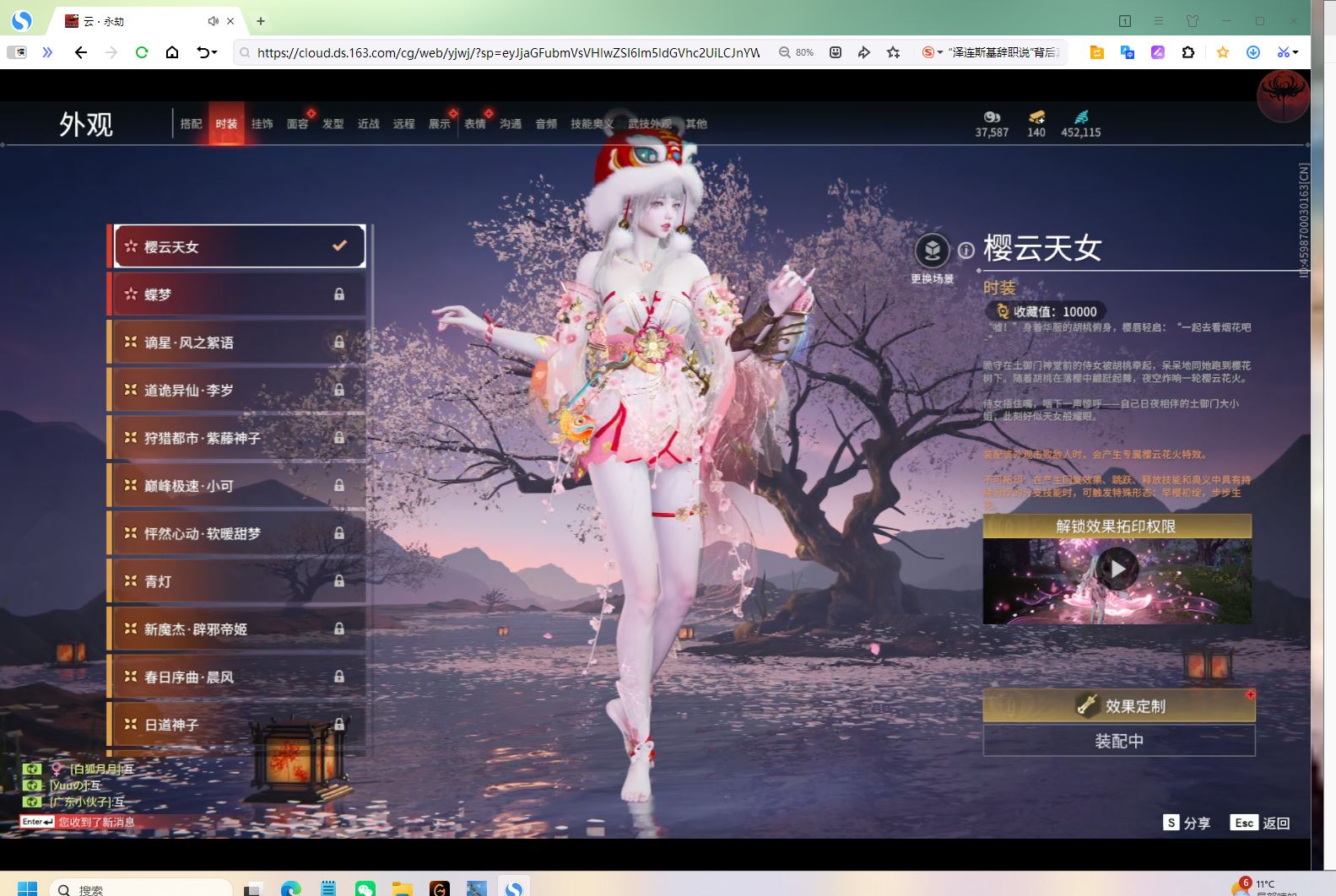Open the 技能奥义 tab

click(592, 124)
